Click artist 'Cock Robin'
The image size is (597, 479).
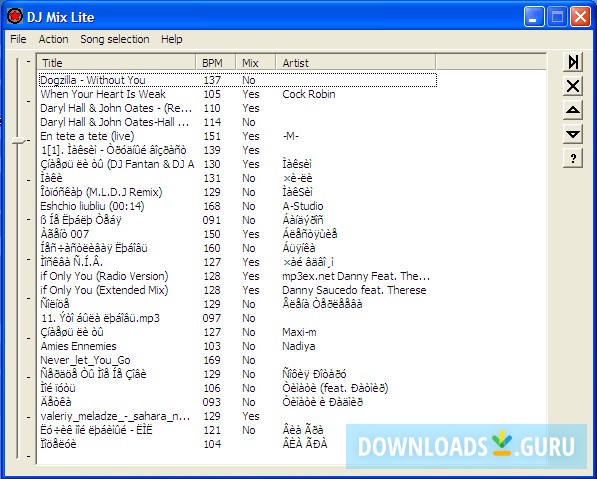309,94
